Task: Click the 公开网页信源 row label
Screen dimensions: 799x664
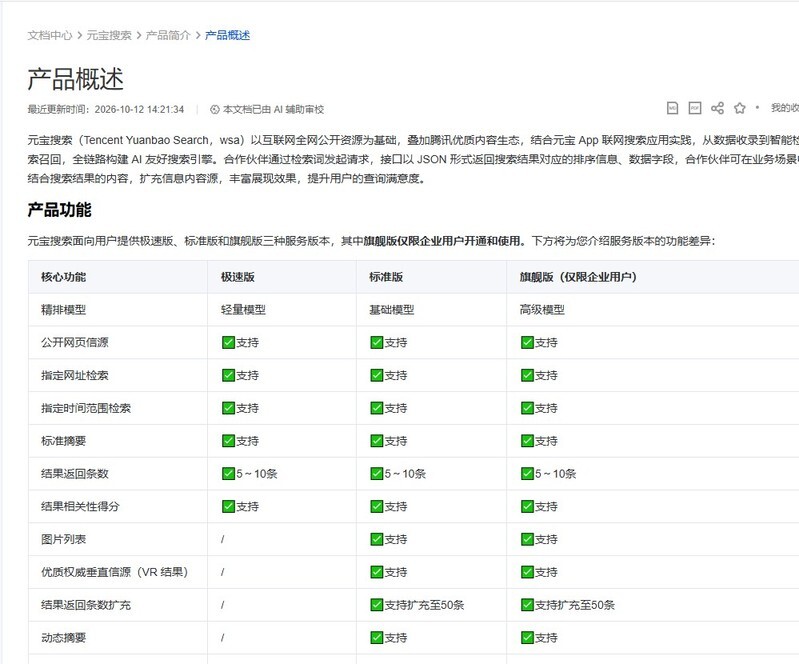Action: pyautogui.click(x=74, y=342)
